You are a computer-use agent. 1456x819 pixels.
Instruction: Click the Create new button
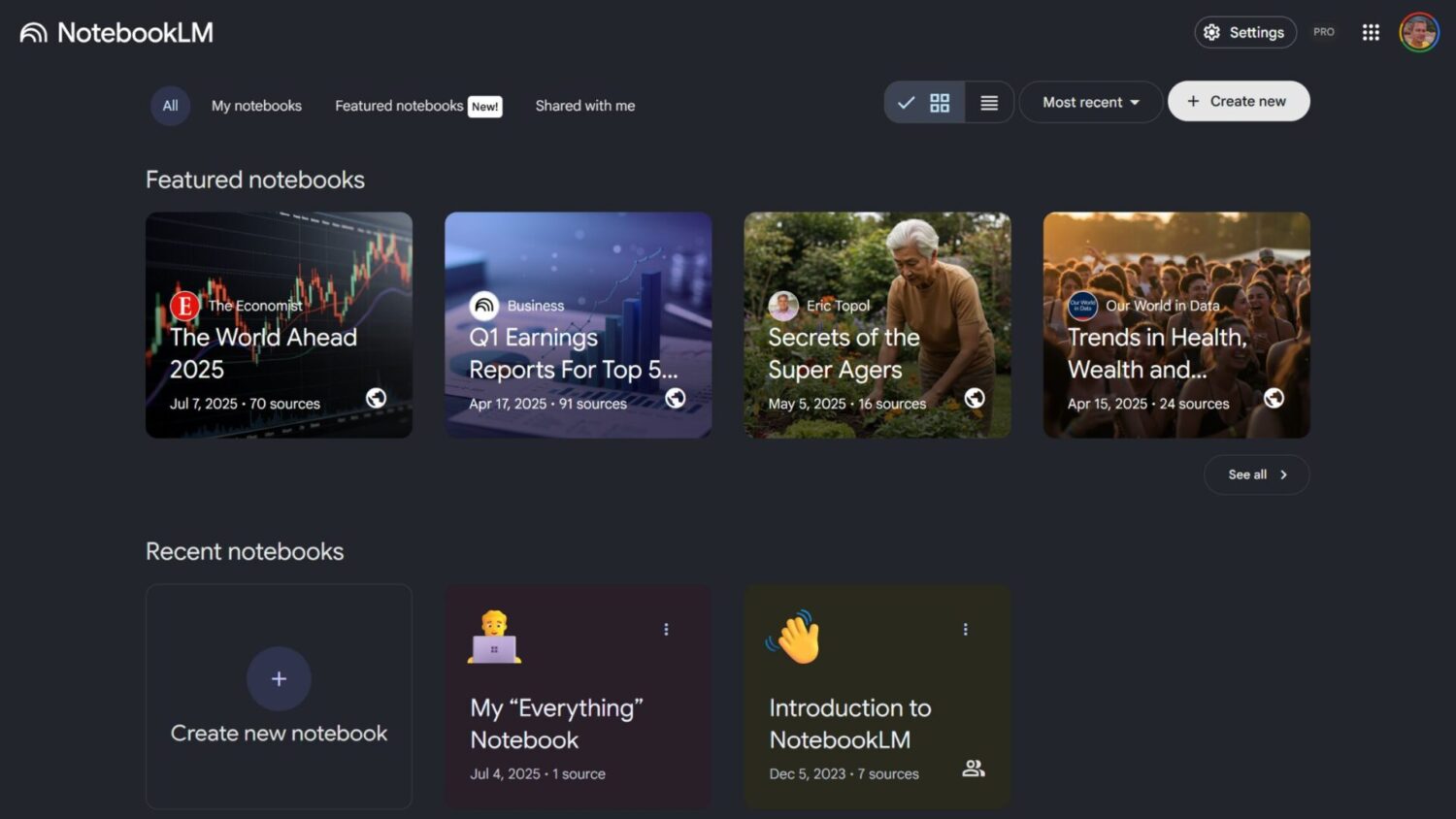tap(1239, 101)
